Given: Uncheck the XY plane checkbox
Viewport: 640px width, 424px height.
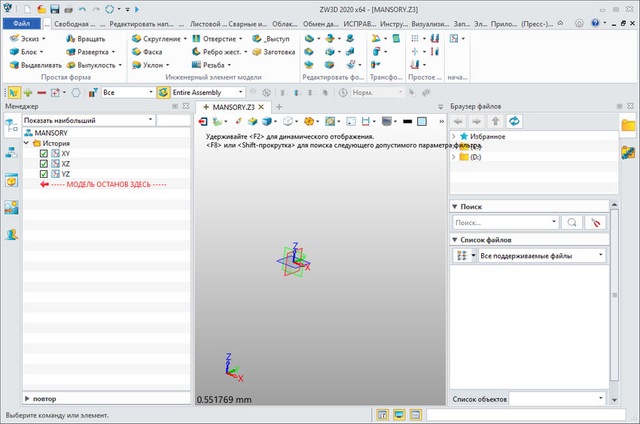Looking at the screenshot, I should pos(44,155).
